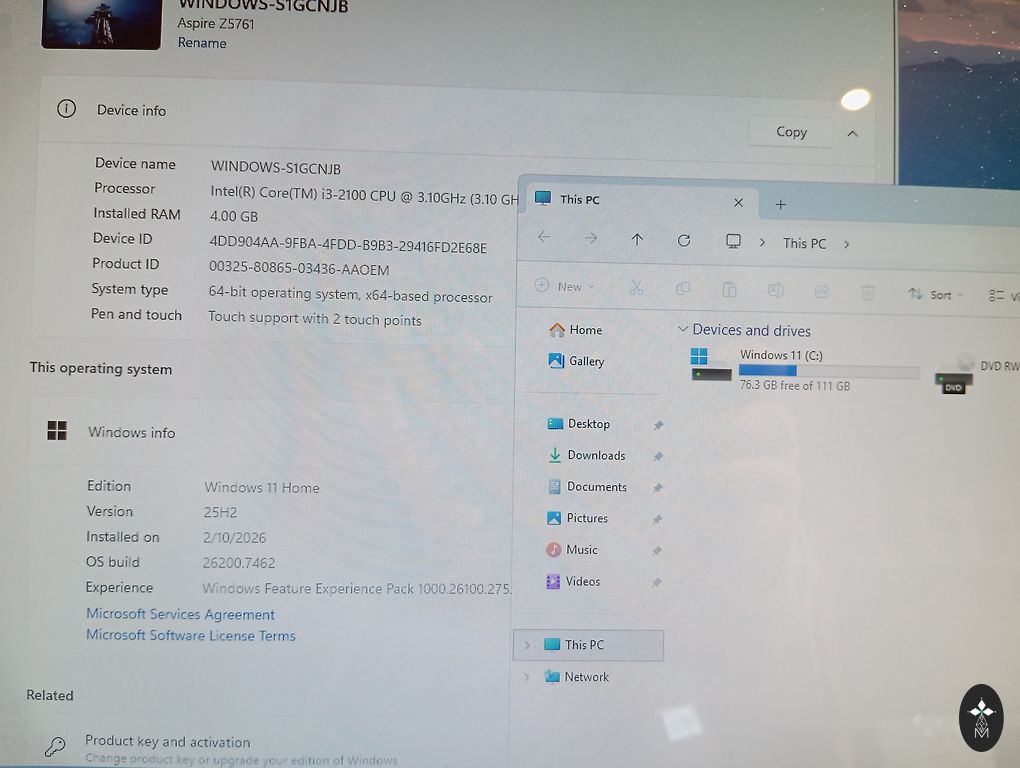This screenshot has height=768, width=1020.
Task: Click the pin icon beside Downloads
Action: pyautogui.click(x=658, y=456)
